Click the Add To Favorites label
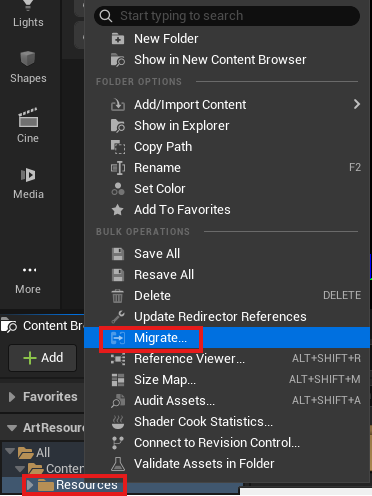372x496 pixels. coord(182,210)
